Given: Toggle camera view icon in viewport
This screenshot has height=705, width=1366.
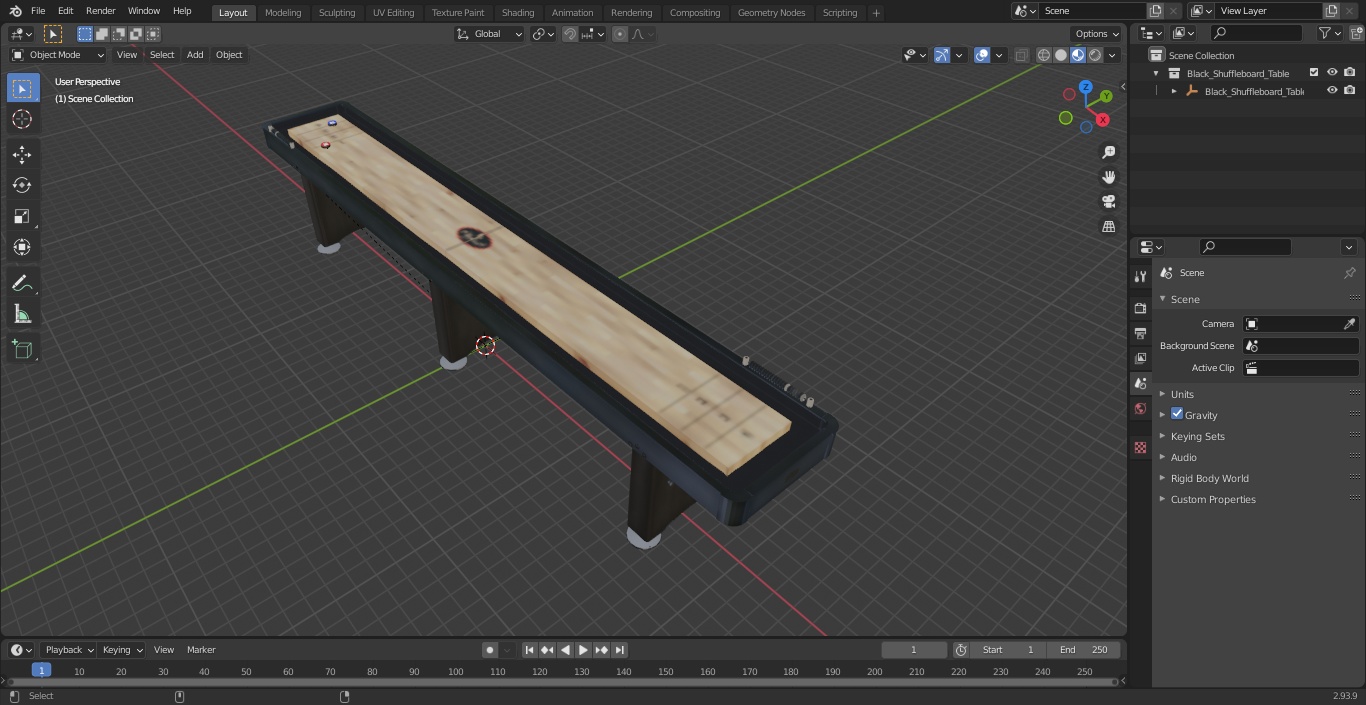Looking at the screenshot, I should pyautogui.click(x=1108, y=202).
